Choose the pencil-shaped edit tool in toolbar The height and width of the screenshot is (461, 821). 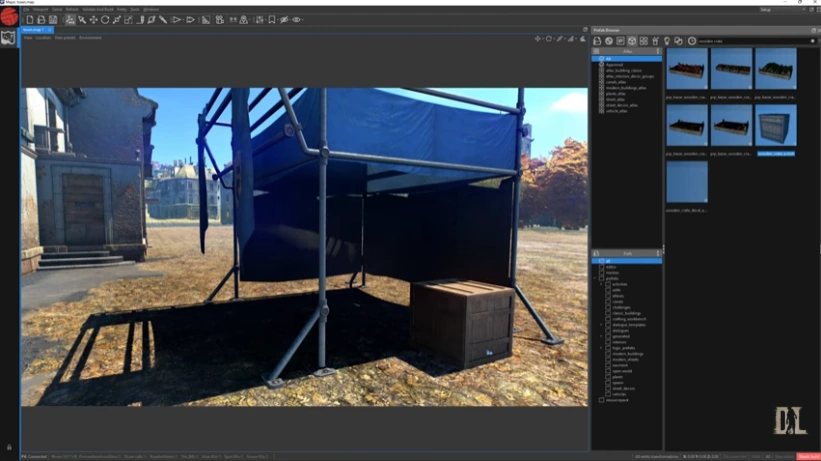click(163, 20)
